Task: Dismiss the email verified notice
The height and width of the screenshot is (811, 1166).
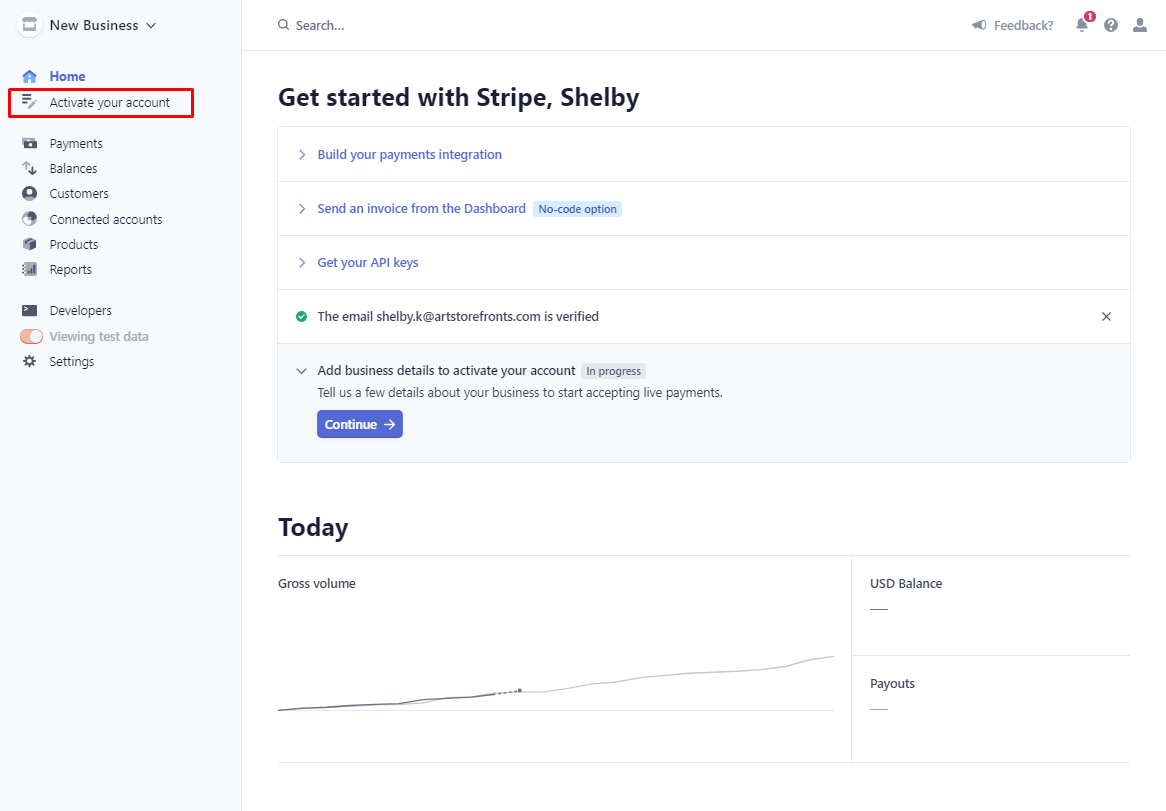Action: [x=1107, y=317]
